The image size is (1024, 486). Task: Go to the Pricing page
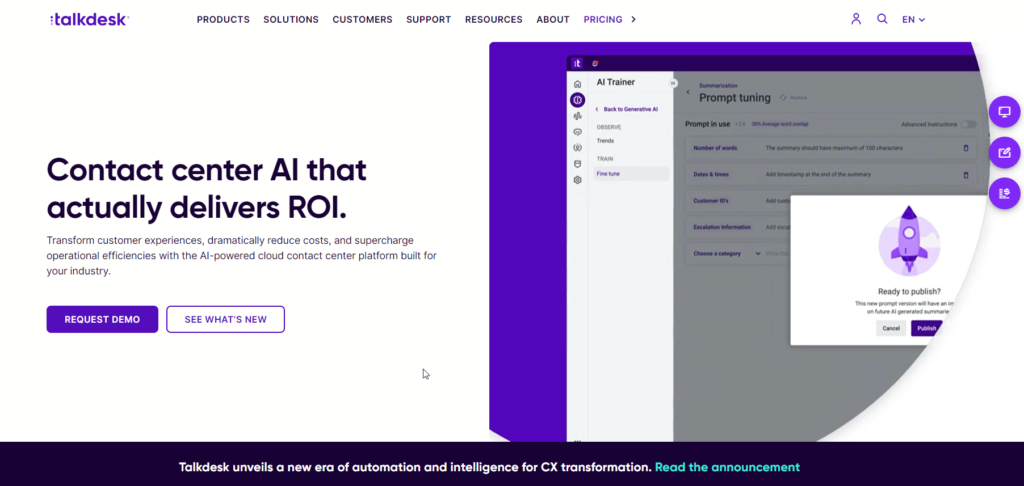click(603, 20)
